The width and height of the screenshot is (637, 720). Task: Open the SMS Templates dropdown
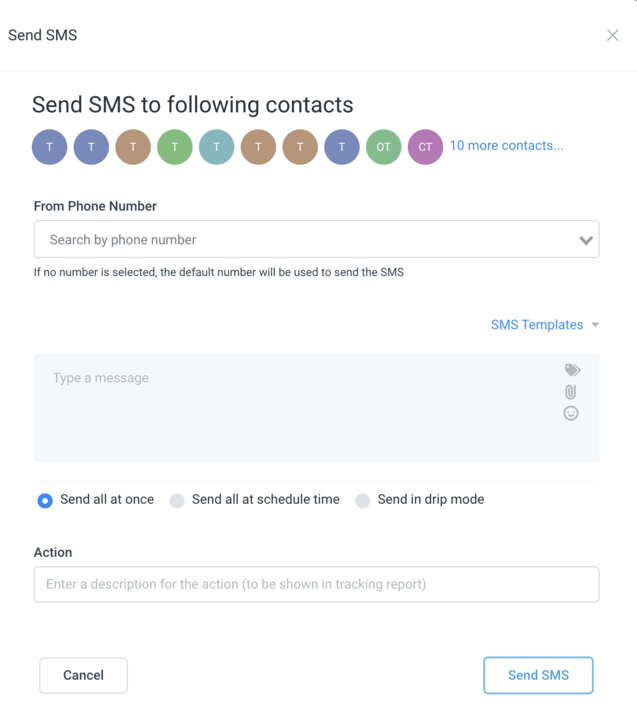tap(545, 325)
